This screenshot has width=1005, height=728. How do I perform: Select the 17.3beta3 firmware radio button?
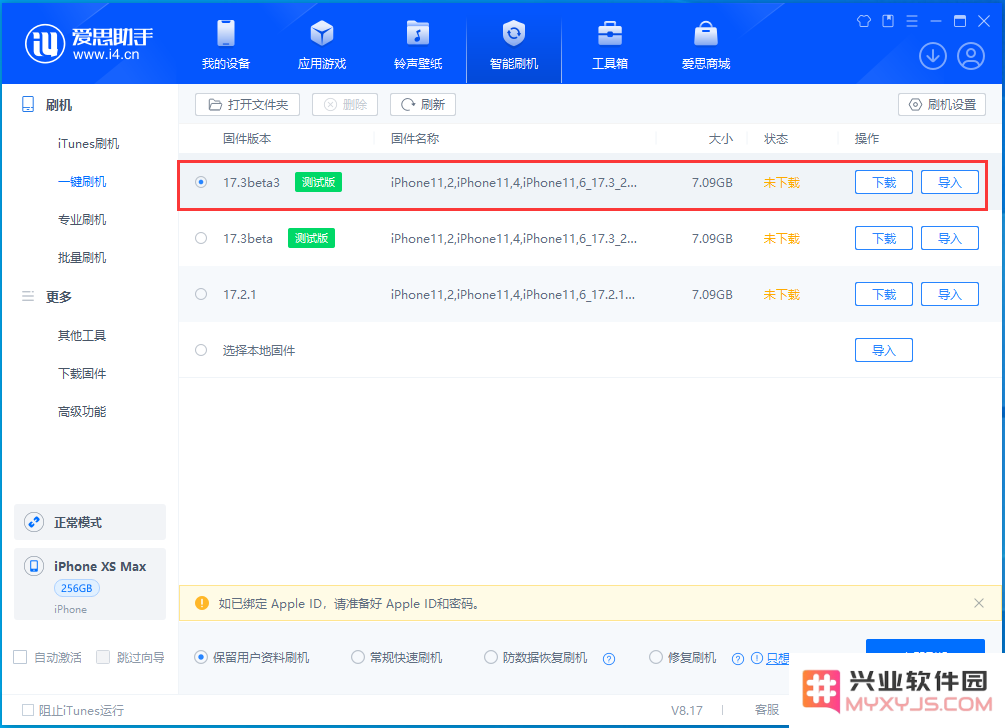coord(201,182)
